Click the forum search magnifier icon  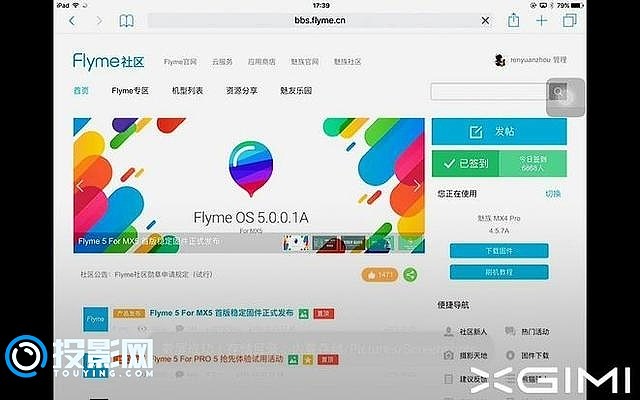coord(555,92)
